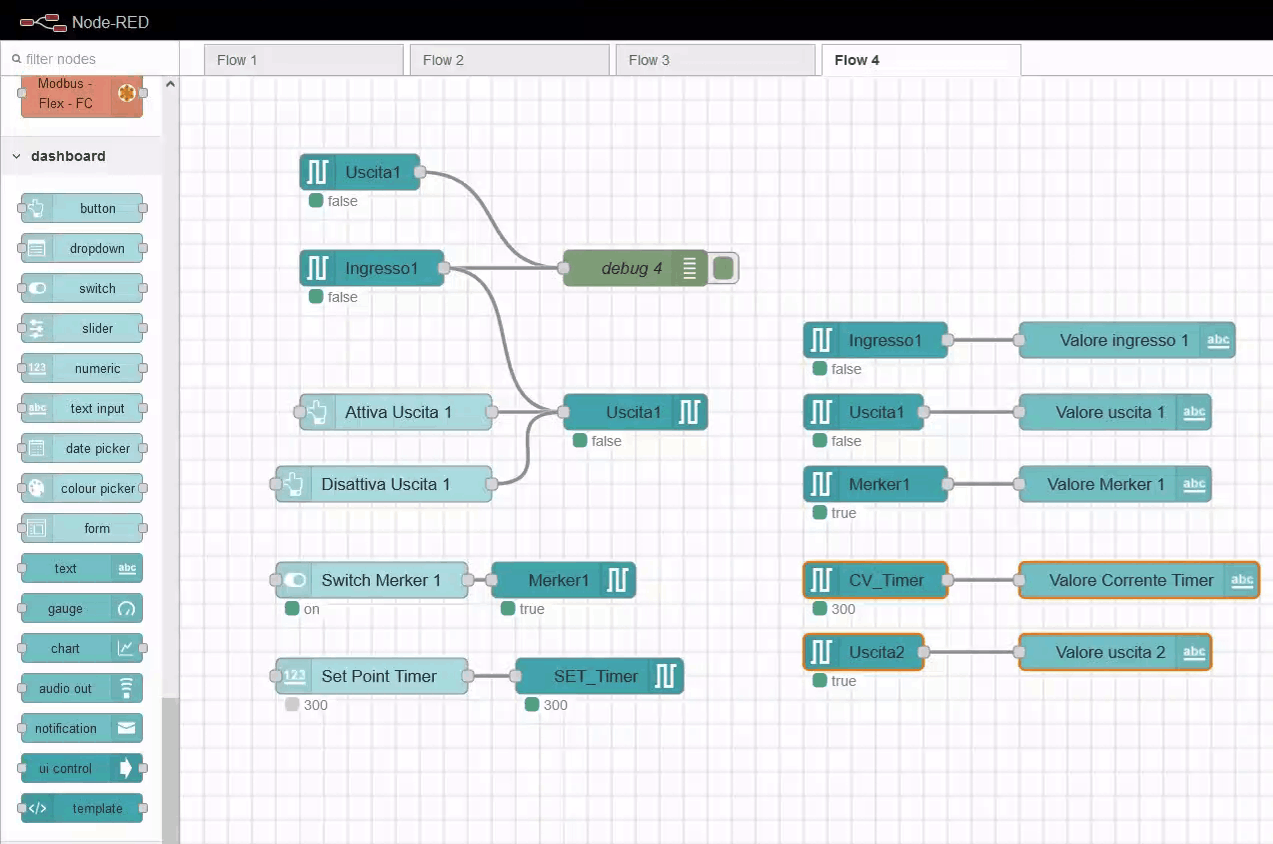Open the Flow 3 tab
The image size is (1273, 844).
715,60
